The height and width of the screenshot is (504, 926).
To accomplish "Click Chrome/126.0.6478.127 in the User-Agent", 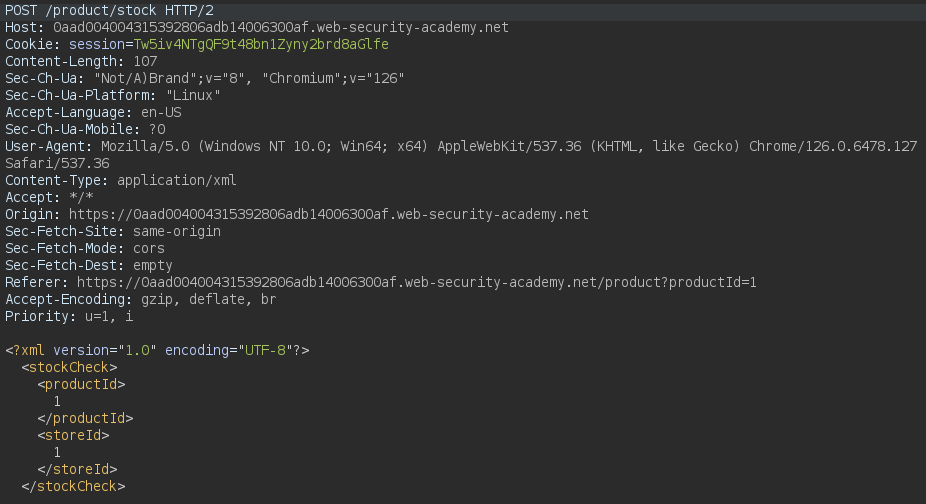I will [x=833, y=147].
